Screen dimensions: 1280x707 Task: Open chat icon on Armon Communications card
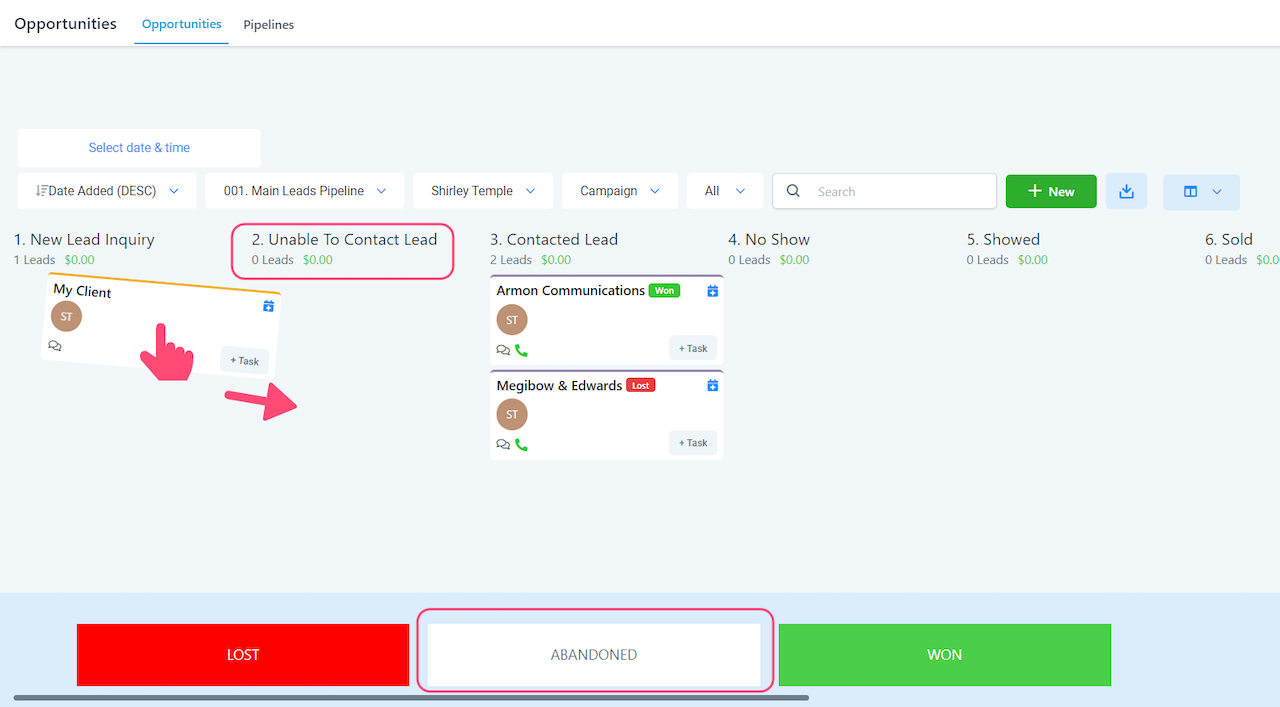503,350
